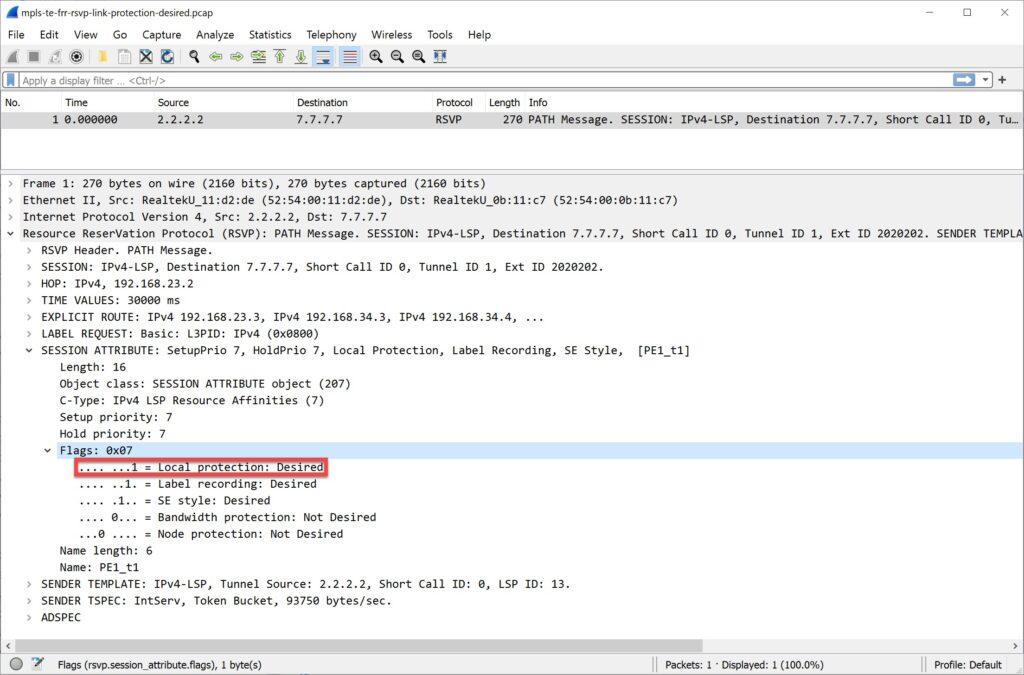Toggle auto-scroll during live capture
This screenshot has height=675, width=1024.
322,57
